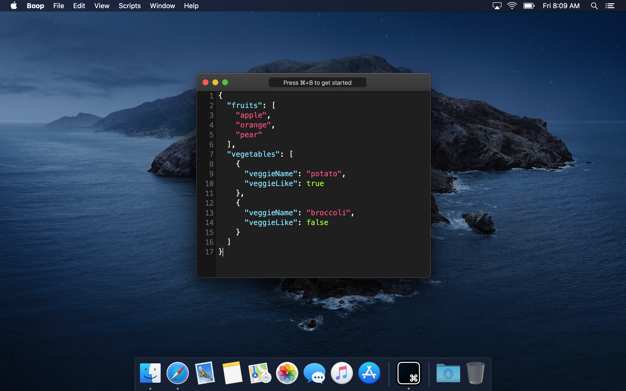
Task: Click line number 17 in the gutter
Action: [x=209, y=252]
